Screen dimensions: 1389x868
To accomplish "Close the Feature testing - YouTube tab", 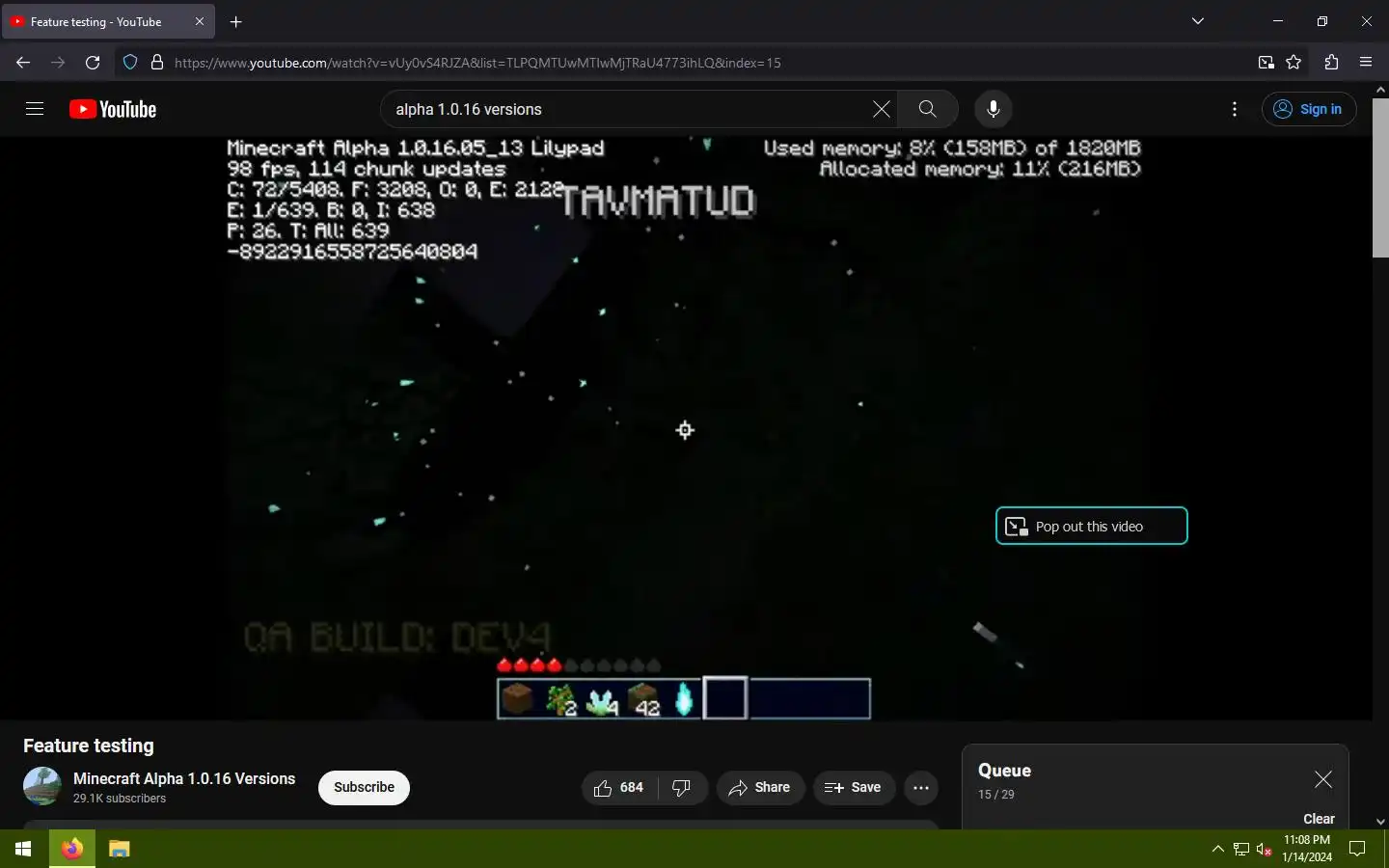I will [x=200, y=21].
